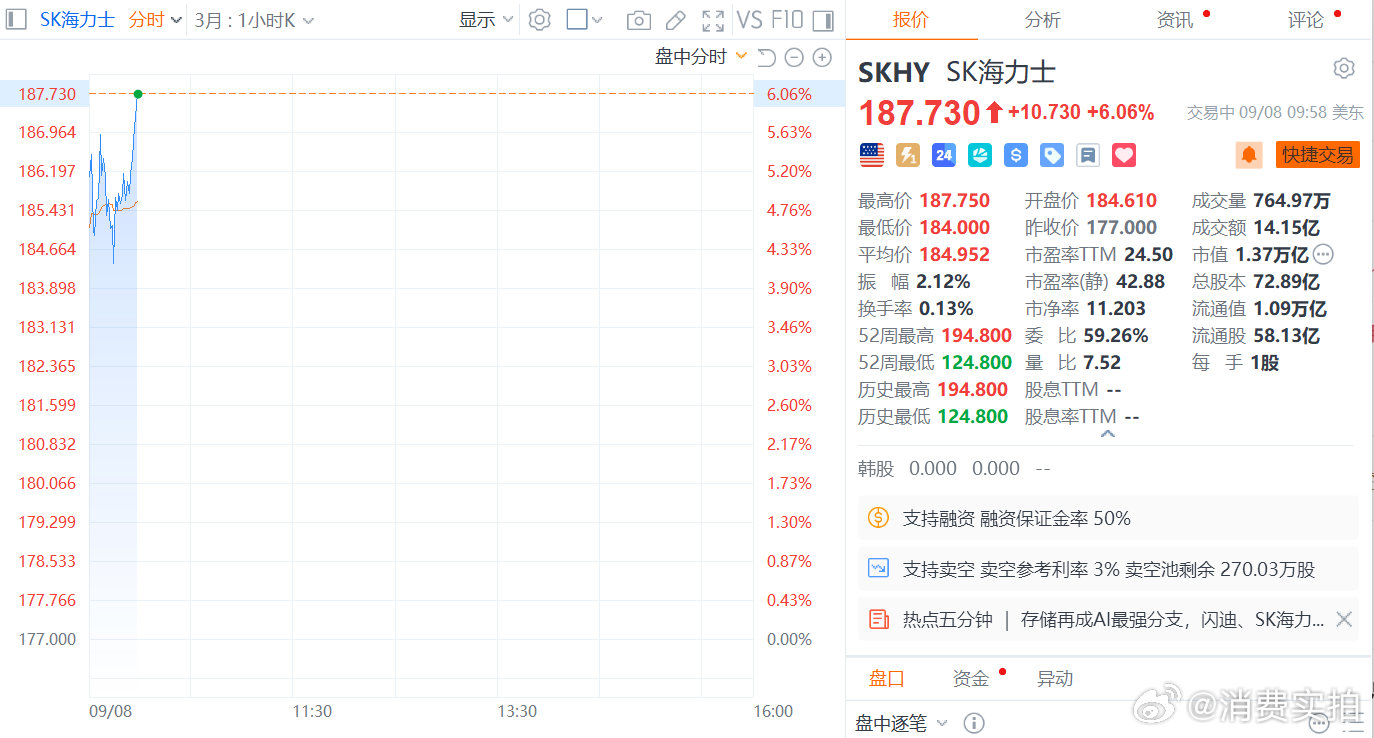Open the 盘中分时 session dropdown

[x=701, y=57]
